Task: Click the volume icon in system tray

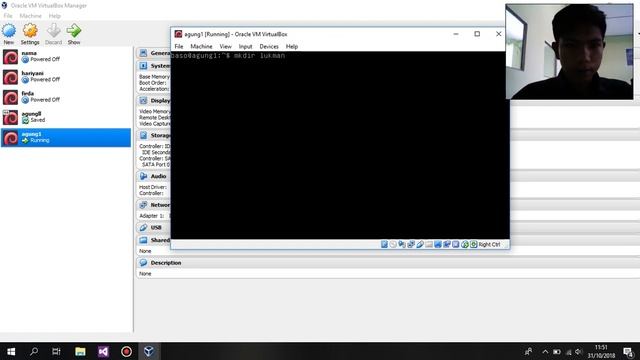Action: click(578, 351)
